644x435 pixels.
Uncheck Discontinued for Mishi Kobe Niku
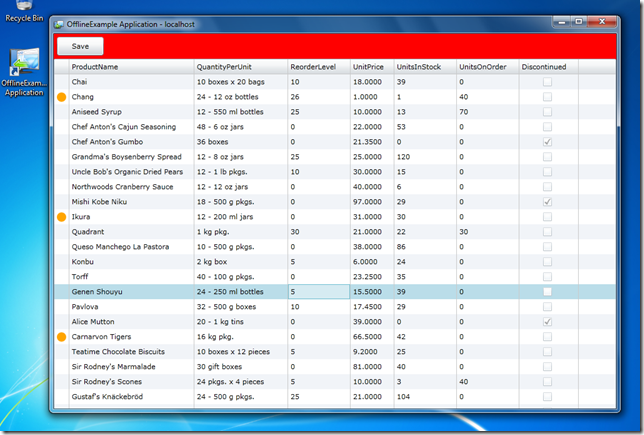tap(547, 202)
